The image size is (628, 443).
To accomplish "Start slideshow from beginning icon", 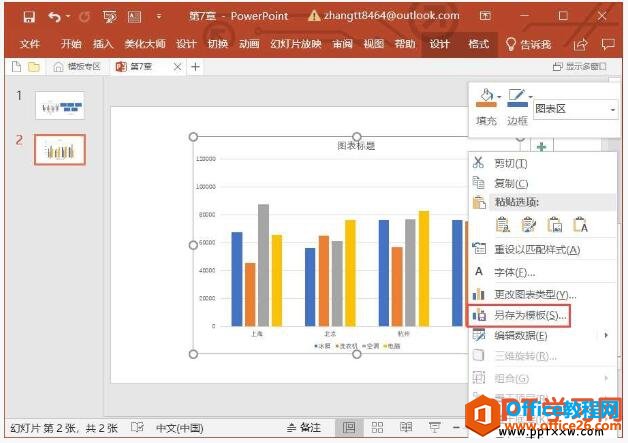I will point(109,17).
